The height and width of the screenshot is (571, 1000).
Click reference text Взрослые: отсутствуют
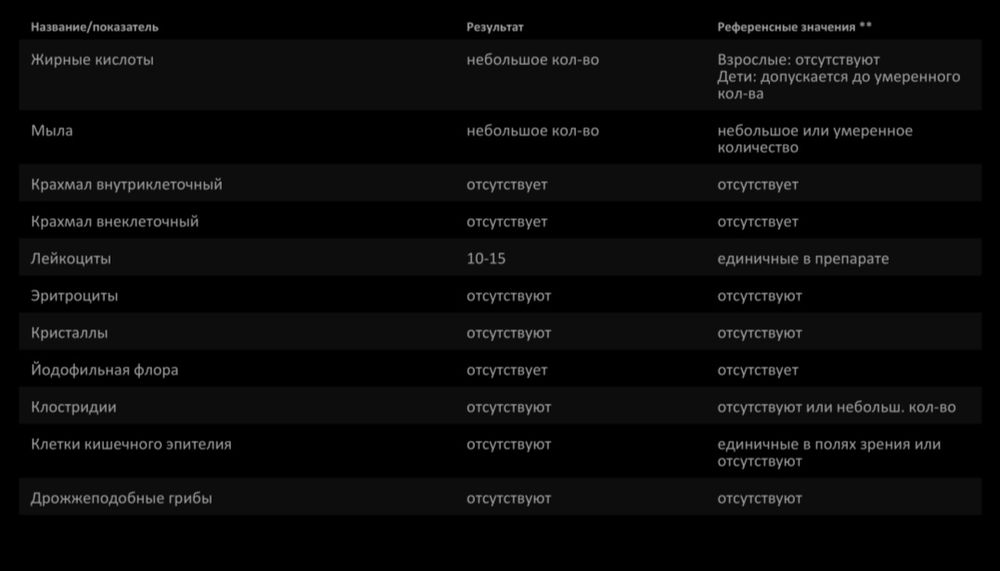[798, 60]
